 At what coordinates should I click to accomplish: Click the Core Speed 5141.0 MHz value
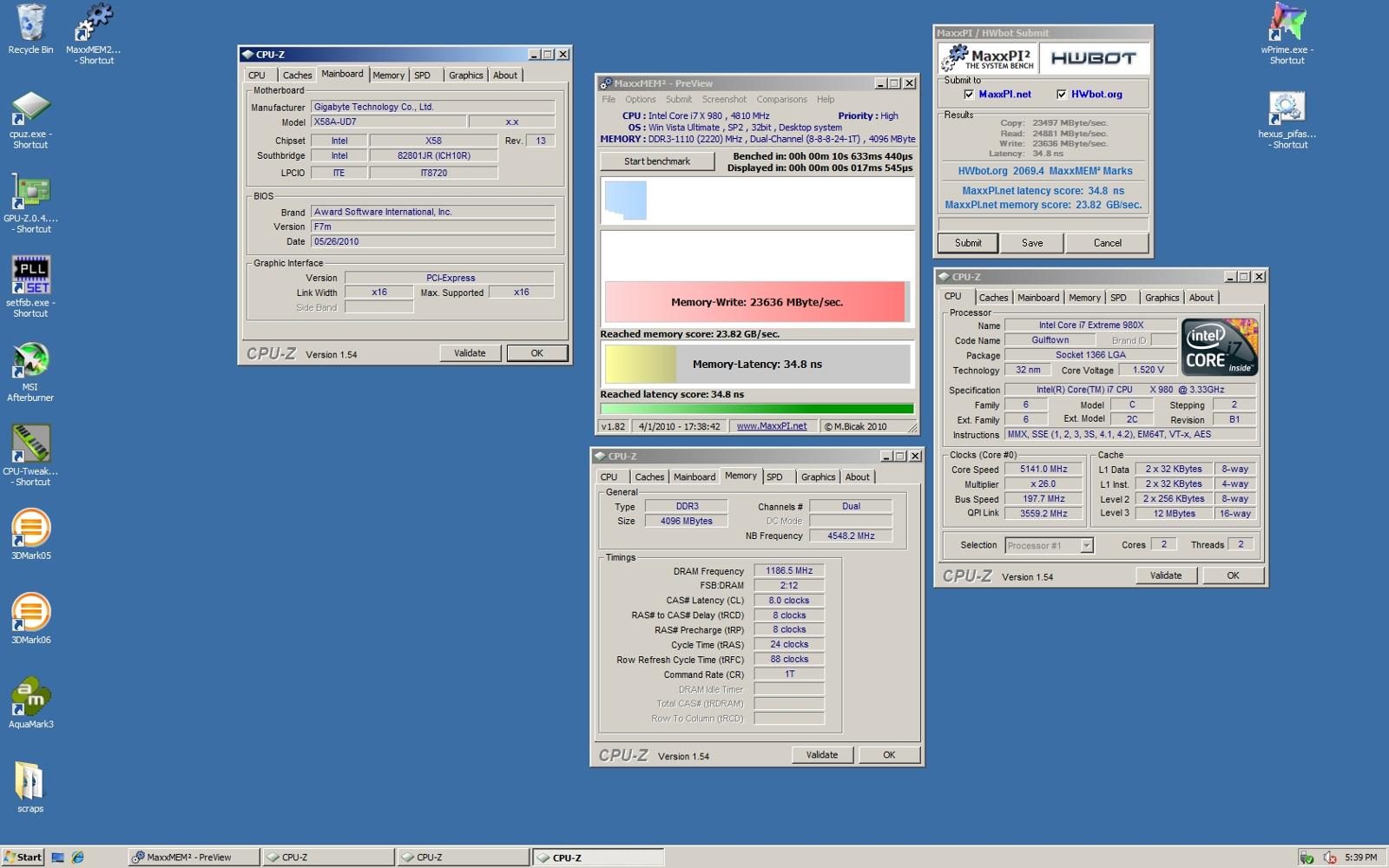pos(1043,469)
